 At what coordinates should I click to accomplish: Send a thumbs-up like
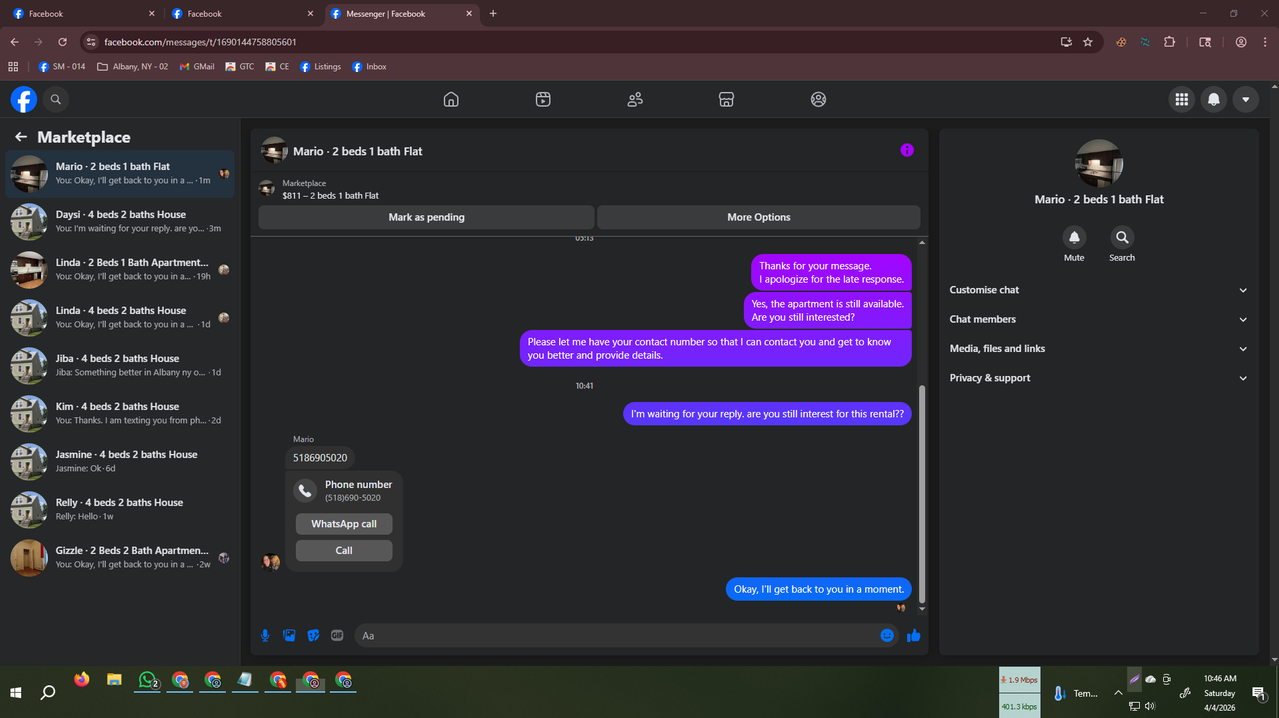click(913, 635)
